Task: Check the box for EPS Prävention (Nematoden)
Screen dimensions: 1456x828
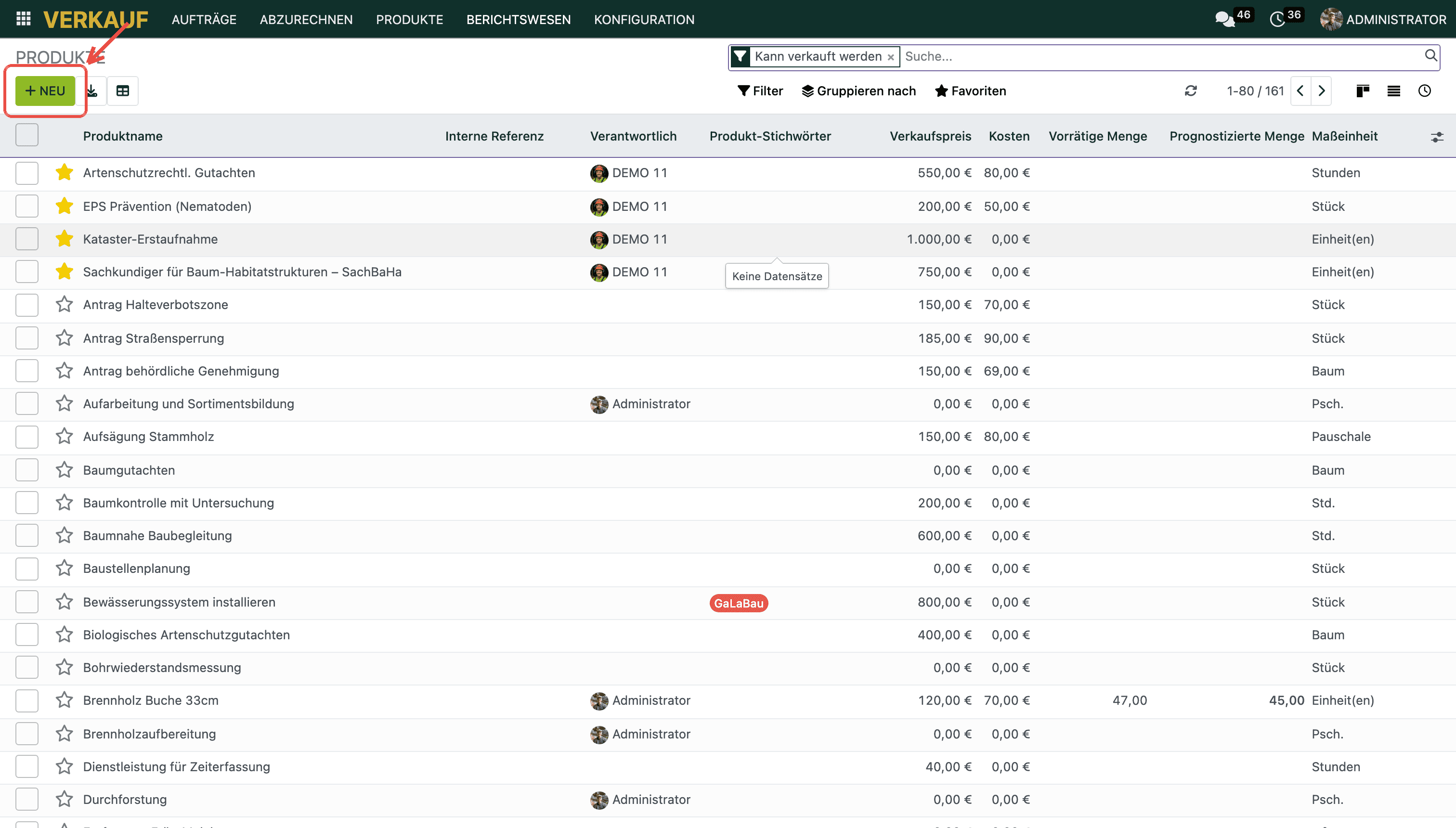Action: click(x=27, y=206)
